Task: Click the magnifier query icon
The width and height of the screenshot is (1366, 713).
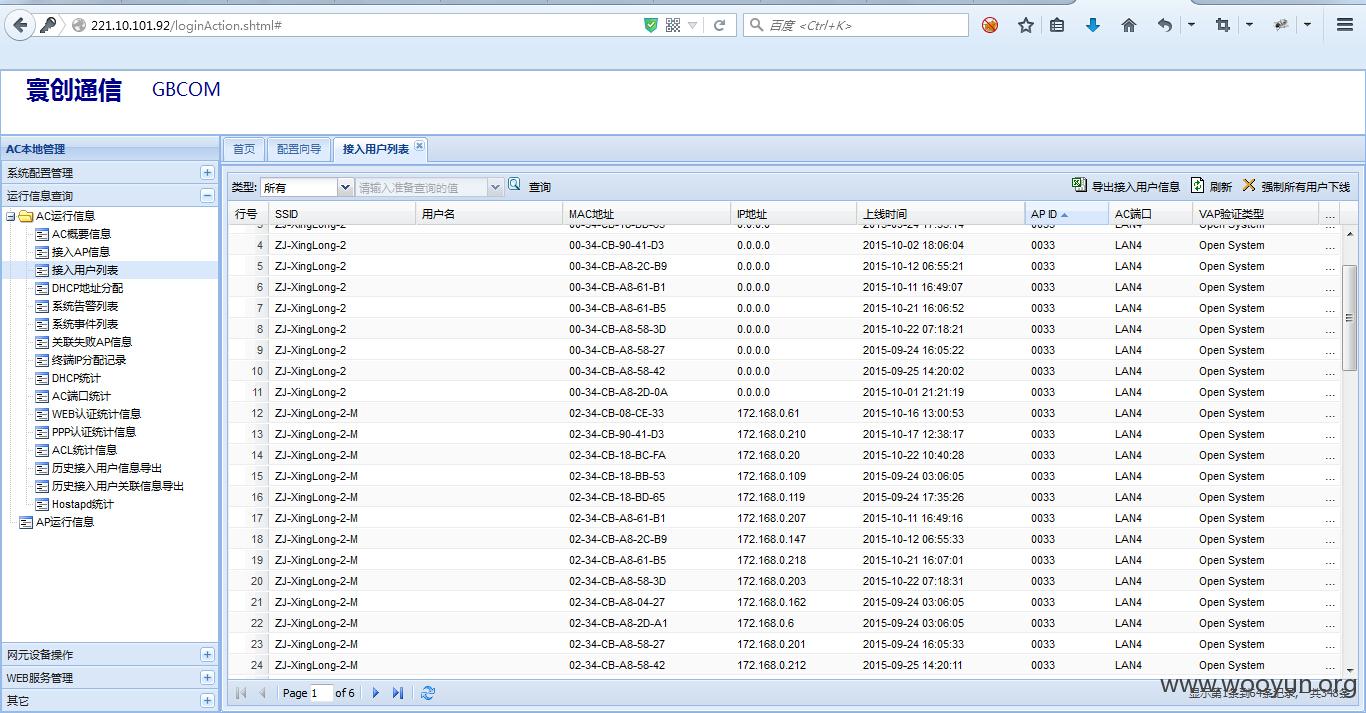Action: coord(514,185)
